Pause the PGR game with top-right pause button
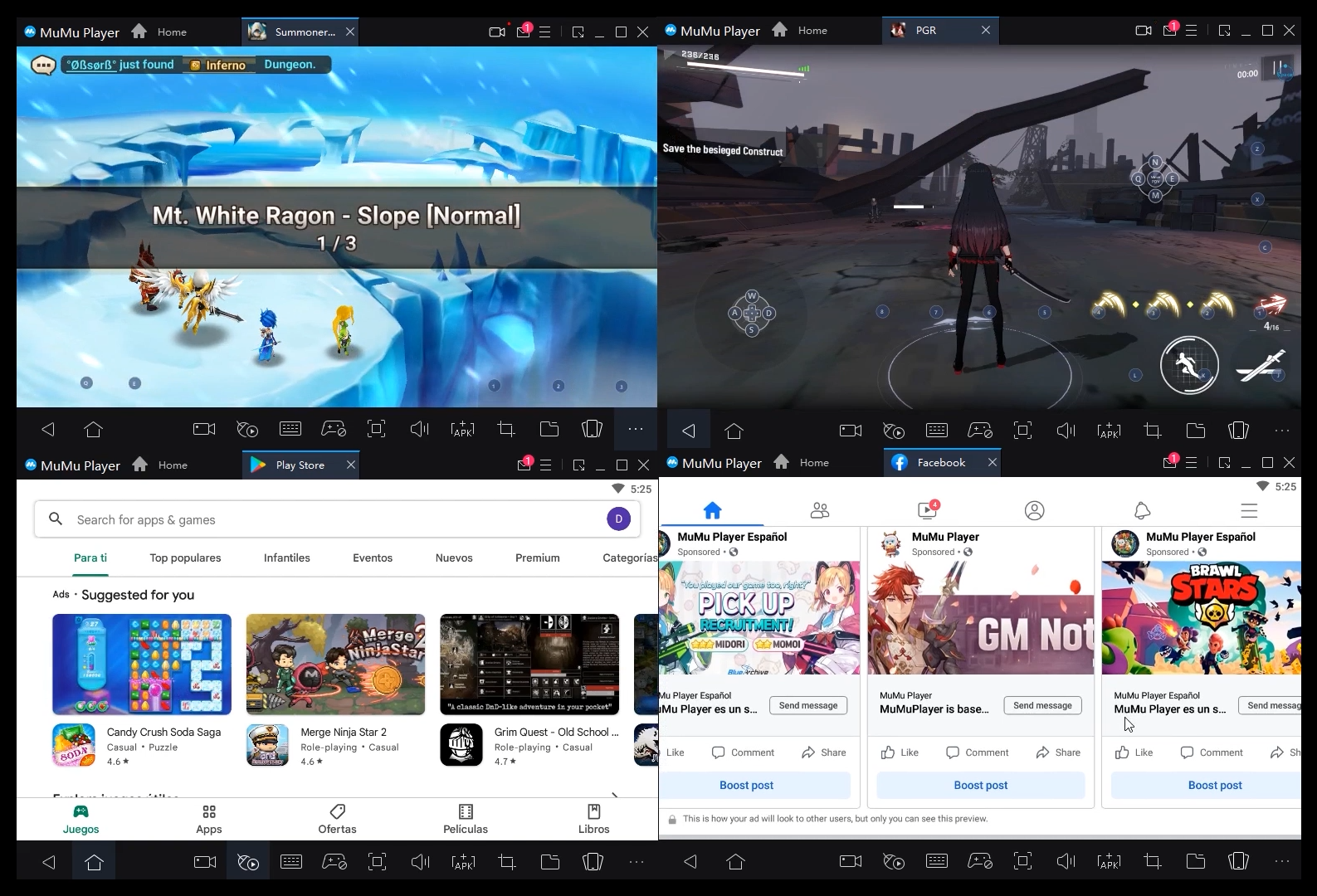Image resolution: width=1317 pixels, height=896 pixels. (x=1280, y=68)
